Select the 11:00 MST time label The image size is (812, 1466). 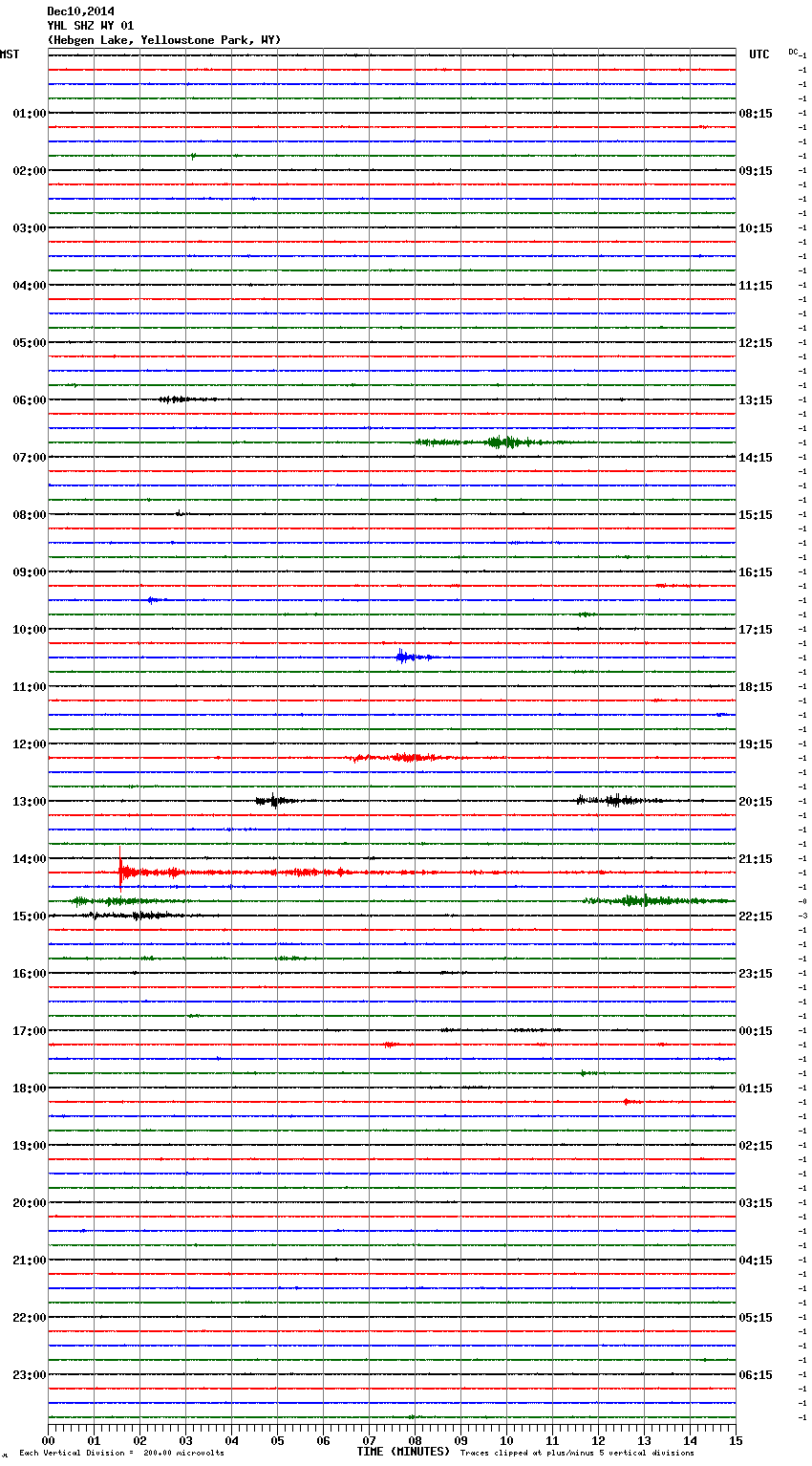point(30,687)
